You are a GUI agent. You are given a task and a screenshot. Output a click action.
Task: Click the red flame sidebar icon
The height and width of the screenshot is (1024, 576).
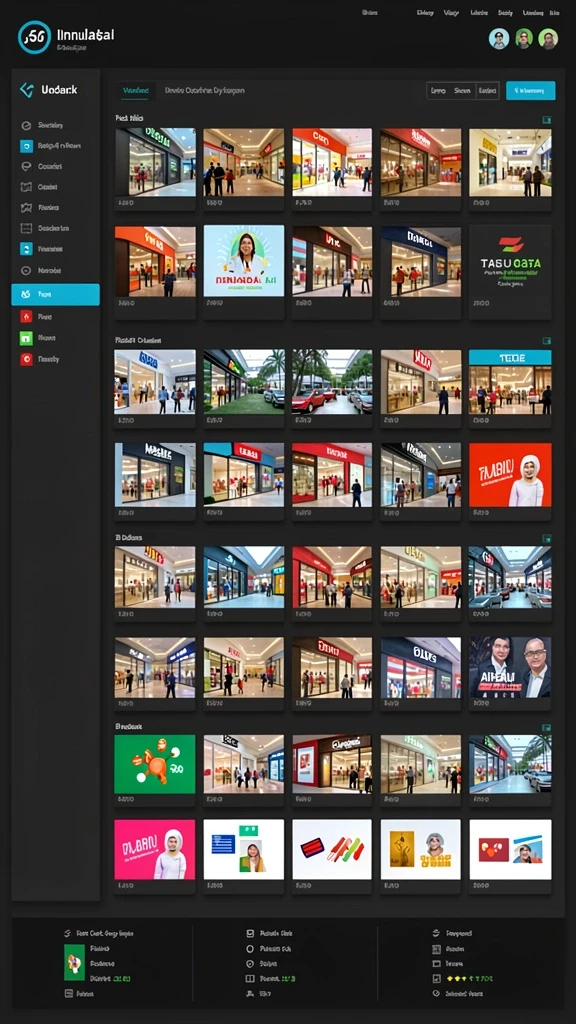(x=26, y=317)
